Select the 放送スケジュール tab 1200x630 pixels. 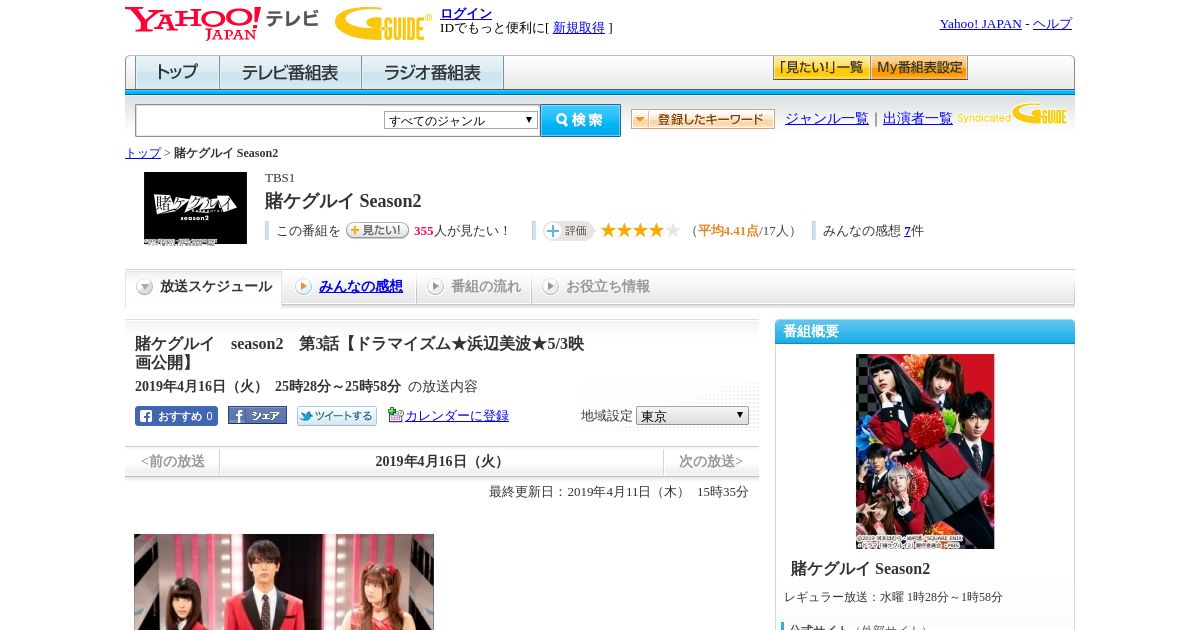point(204,287)
